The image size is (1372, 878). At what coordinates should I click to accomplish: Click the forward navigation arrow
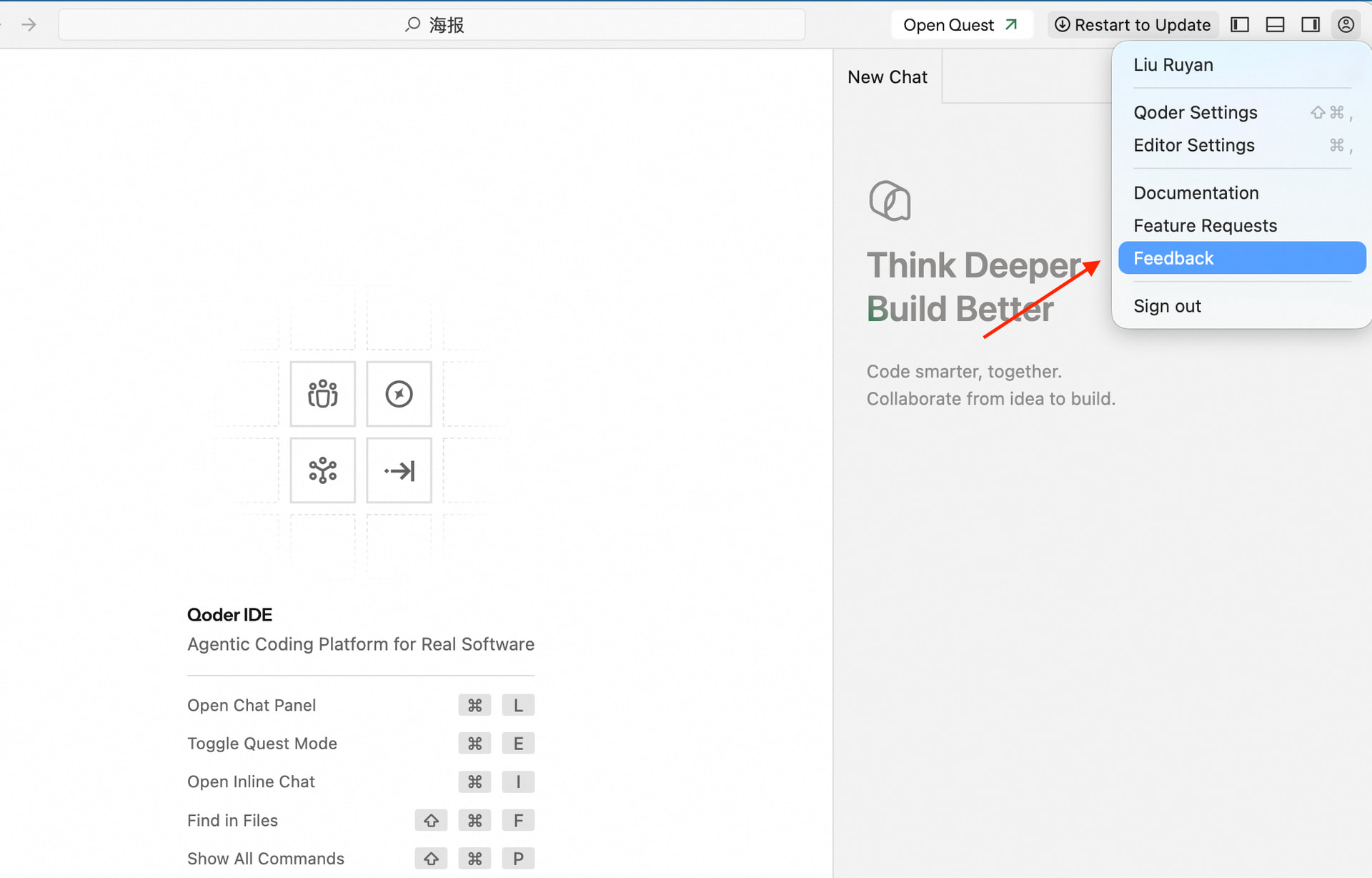(29, 25)
